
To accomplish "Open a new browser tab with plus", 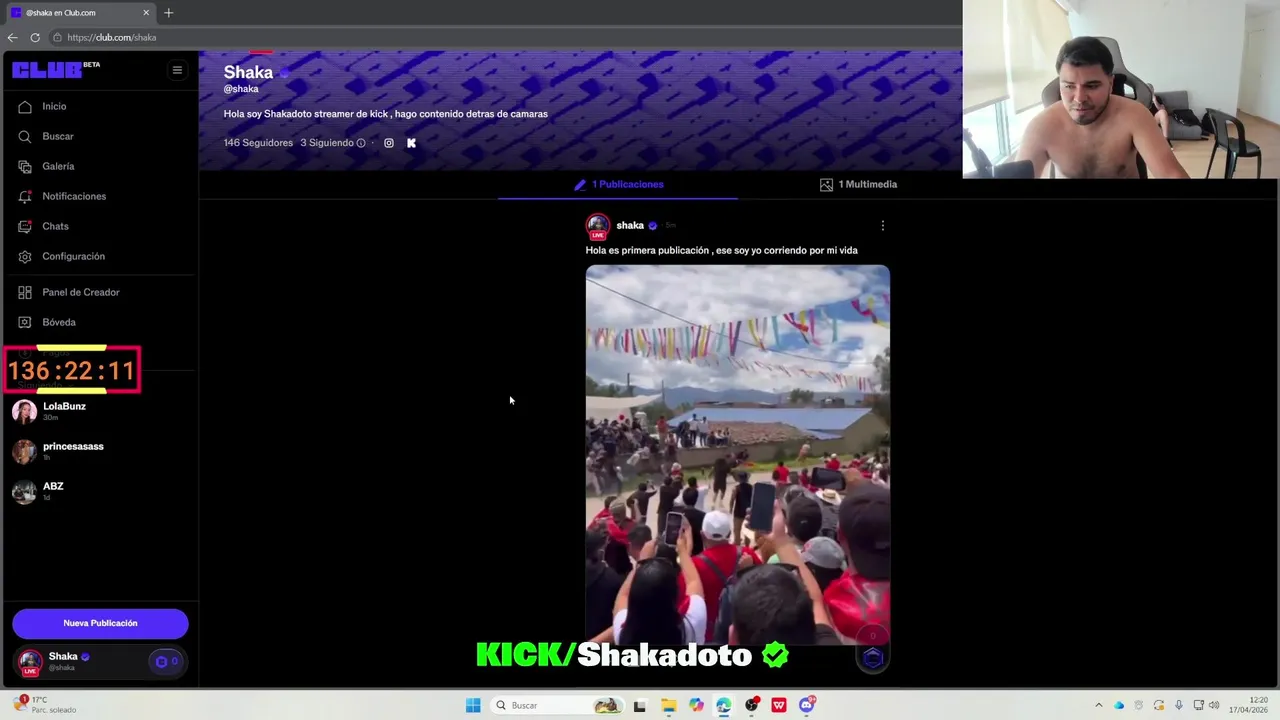I will 168,13.
